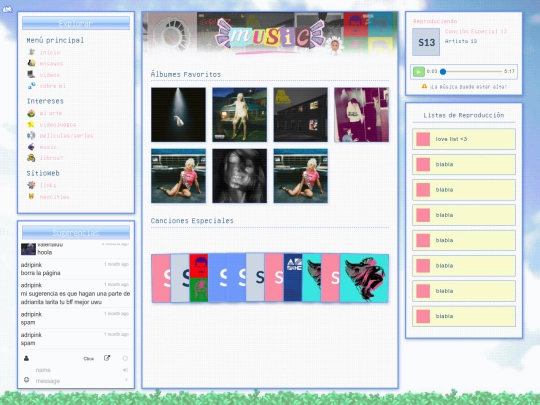Click the circle icon in the chatbox toolbar
540x405 pixels.
[x=125, y=358]
